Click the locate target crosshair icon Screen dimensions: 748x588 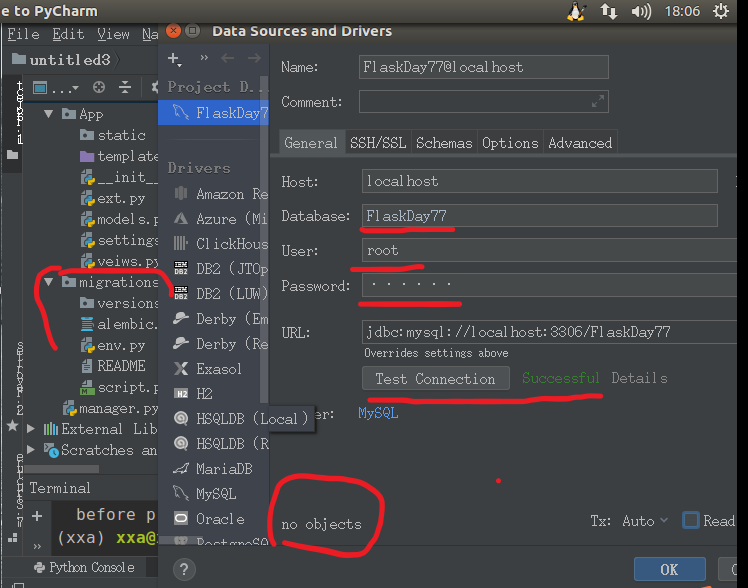(x=99, y=87)
